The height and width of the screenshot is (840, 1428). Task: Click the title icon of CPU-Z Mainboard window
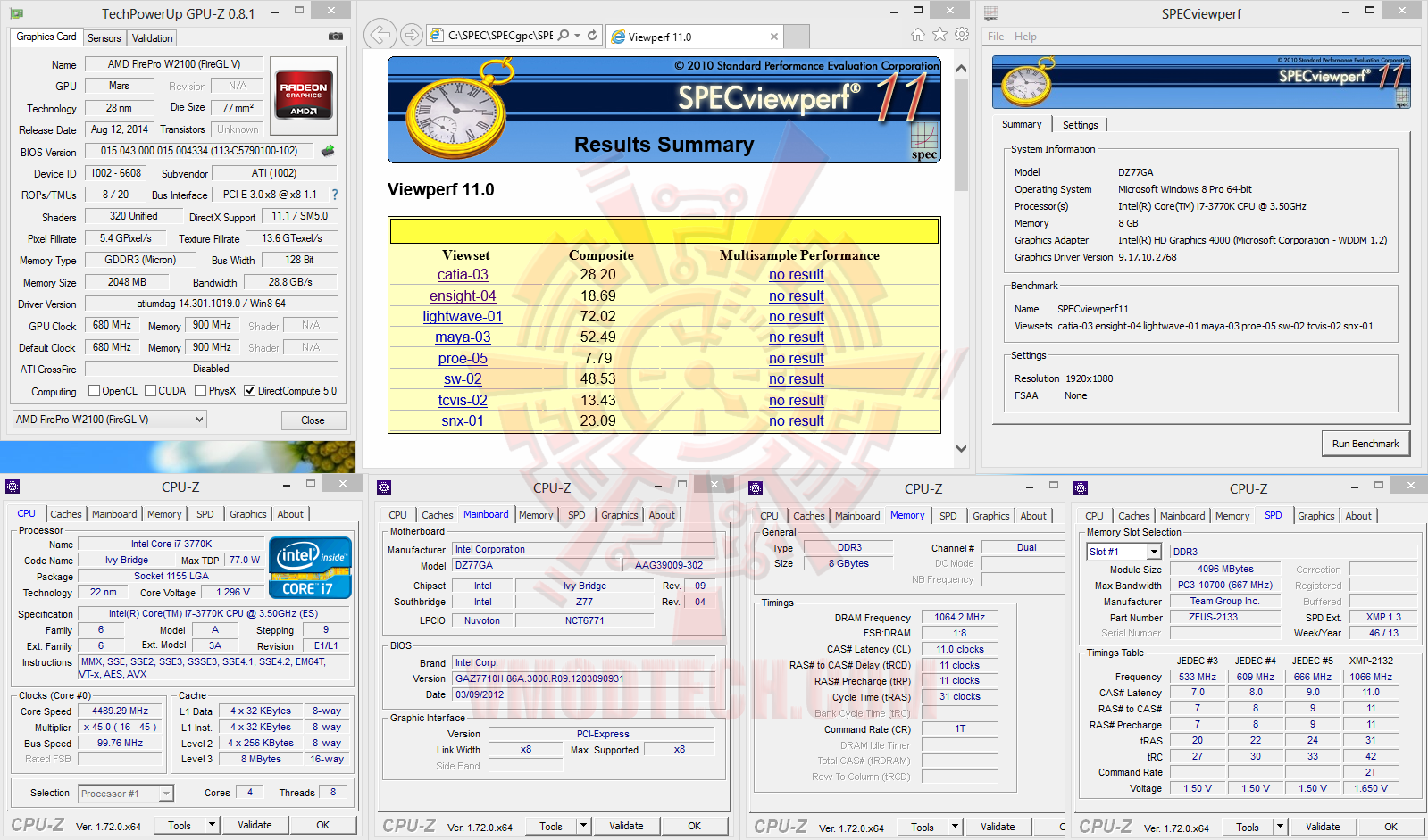384,487
